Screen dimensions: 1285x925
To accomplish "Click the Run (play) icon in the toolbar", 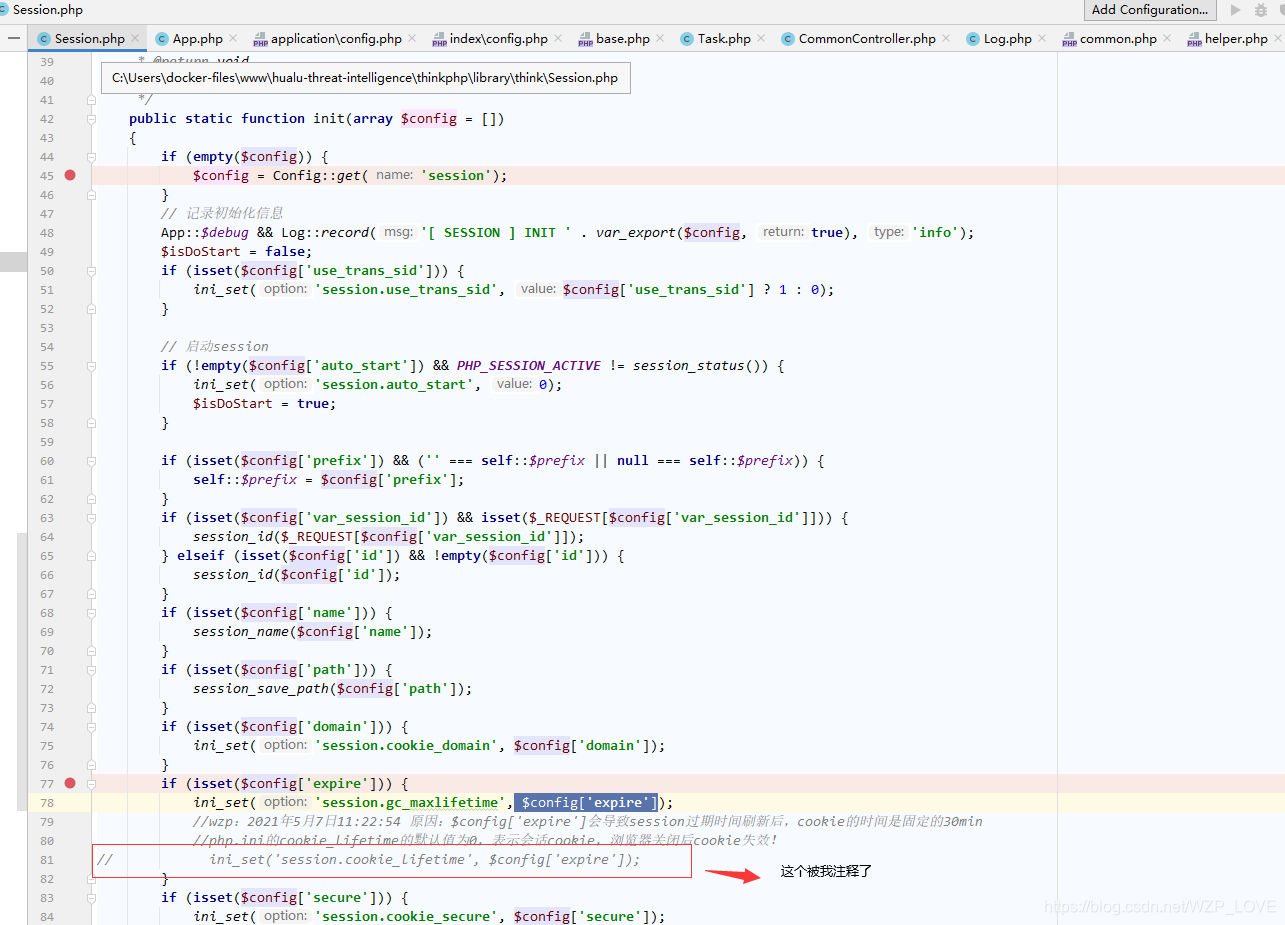I will 1236,10.
